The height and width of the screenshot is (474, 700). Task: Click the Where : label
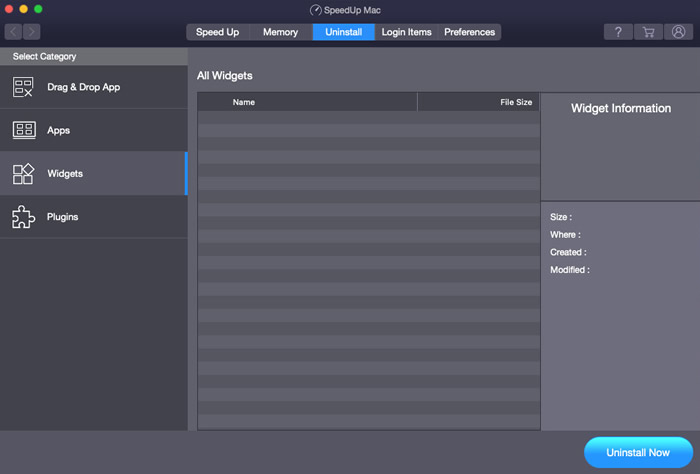[565, 235]
